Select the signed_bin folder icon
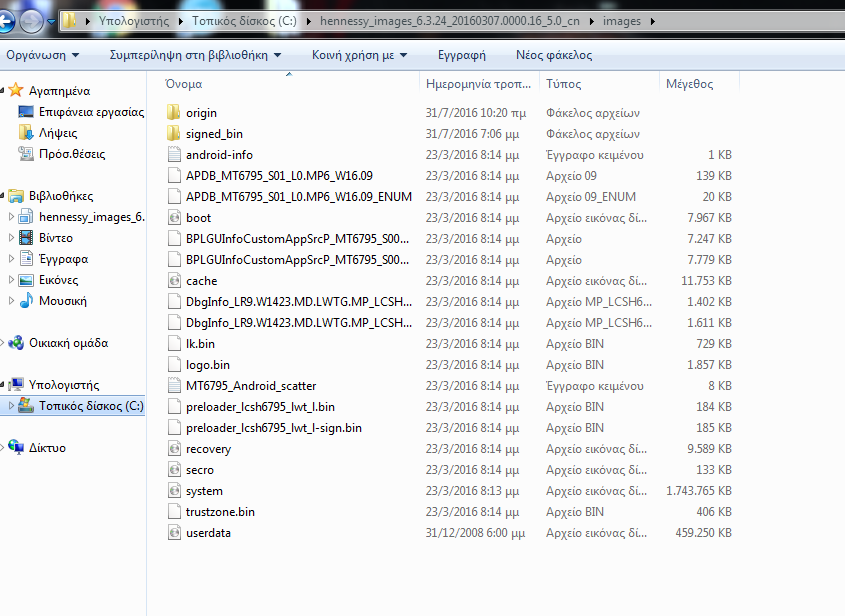The width and height of the screenshot is (845, 616). [x=174, y=134]
